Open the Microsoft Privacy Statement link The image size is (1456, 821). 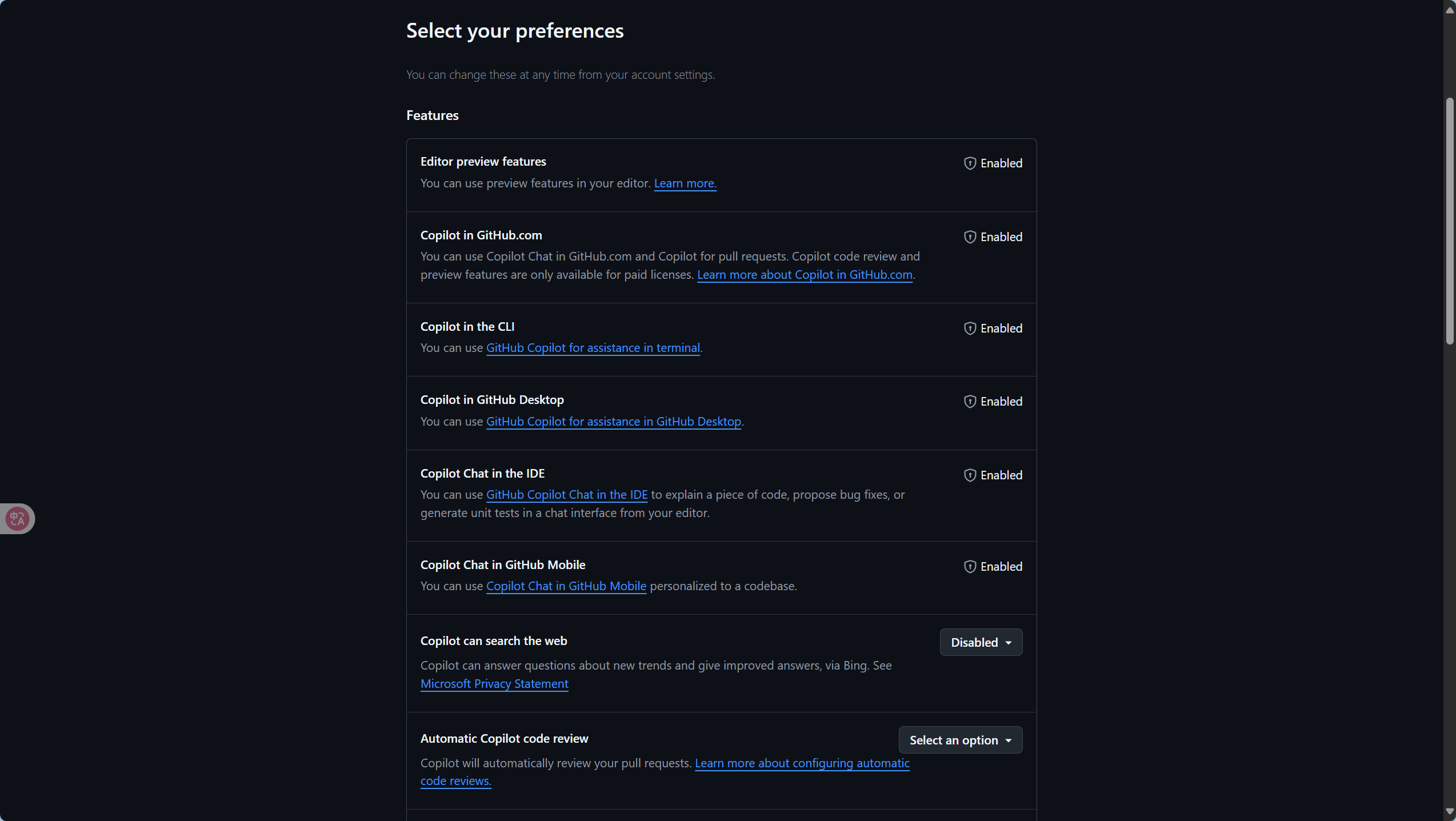[494, 684]
